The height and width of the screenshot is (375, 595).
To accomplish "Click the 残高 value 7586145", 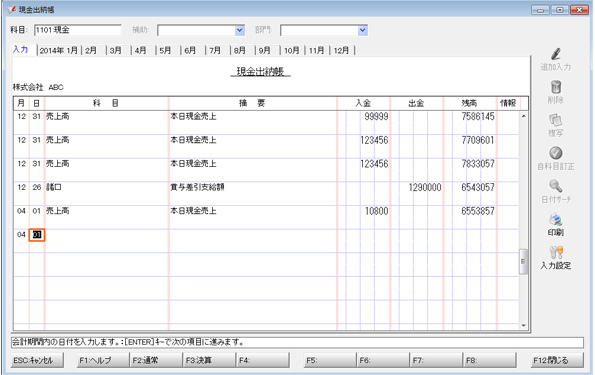I will [478, 117].
